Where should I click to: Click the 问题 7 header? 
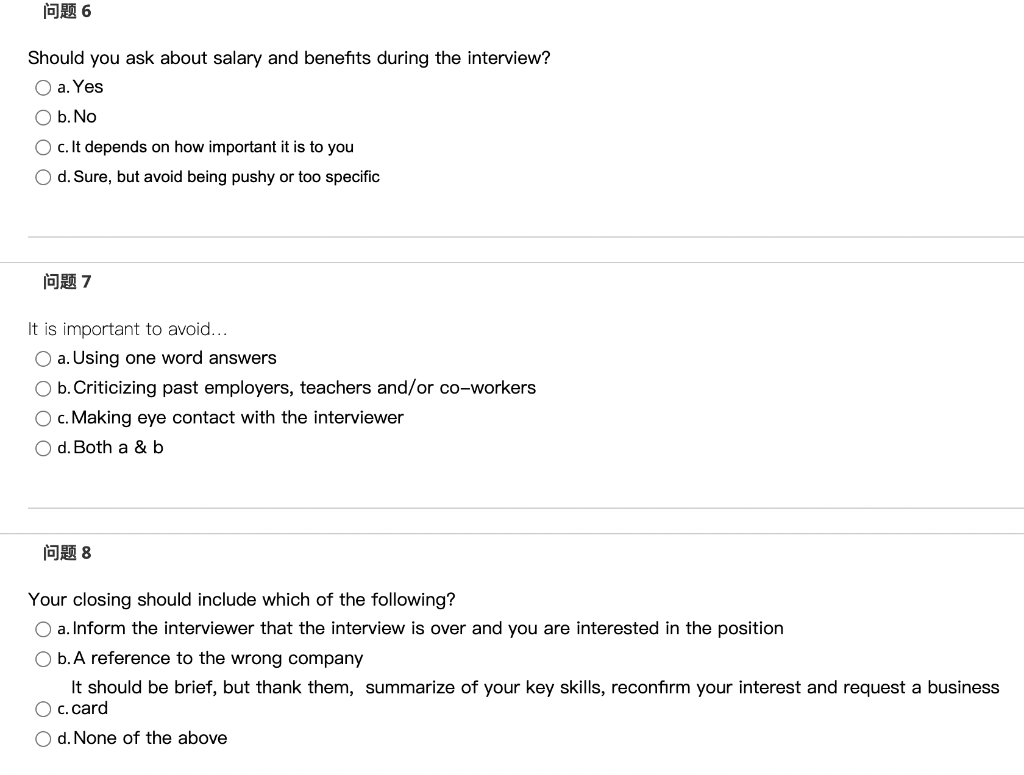67,282
